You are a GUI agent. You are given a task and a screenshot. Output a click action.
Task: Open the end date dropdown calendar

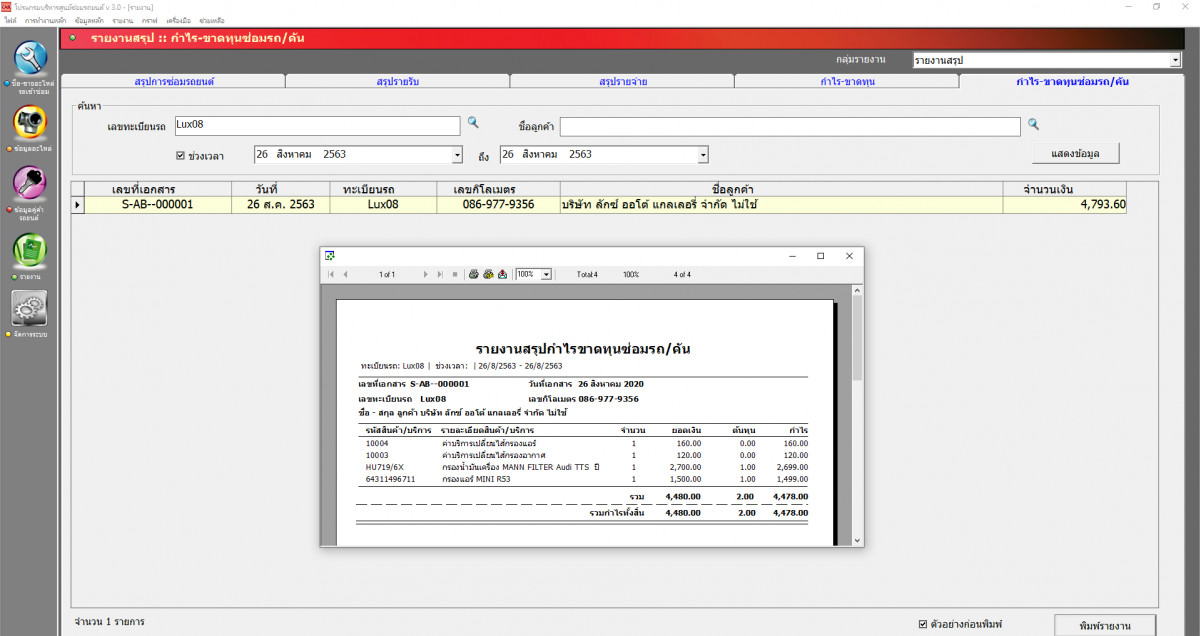(703, 155)
